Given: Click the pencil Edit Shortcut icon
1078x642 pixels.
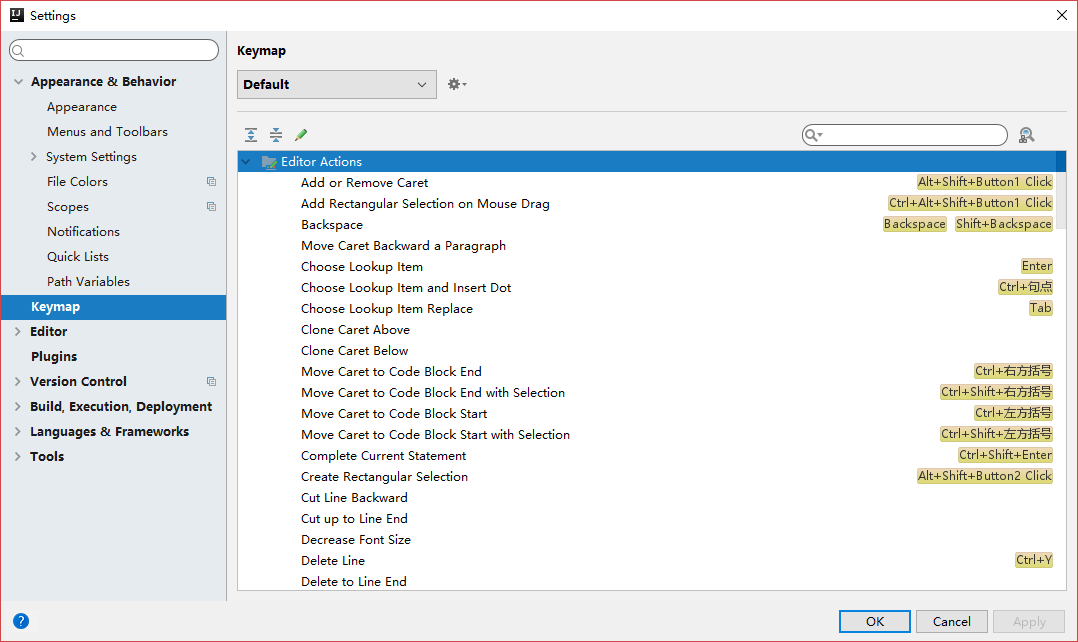Looking at the screenshot, I should pyautogui.click(x=301, y=135).
